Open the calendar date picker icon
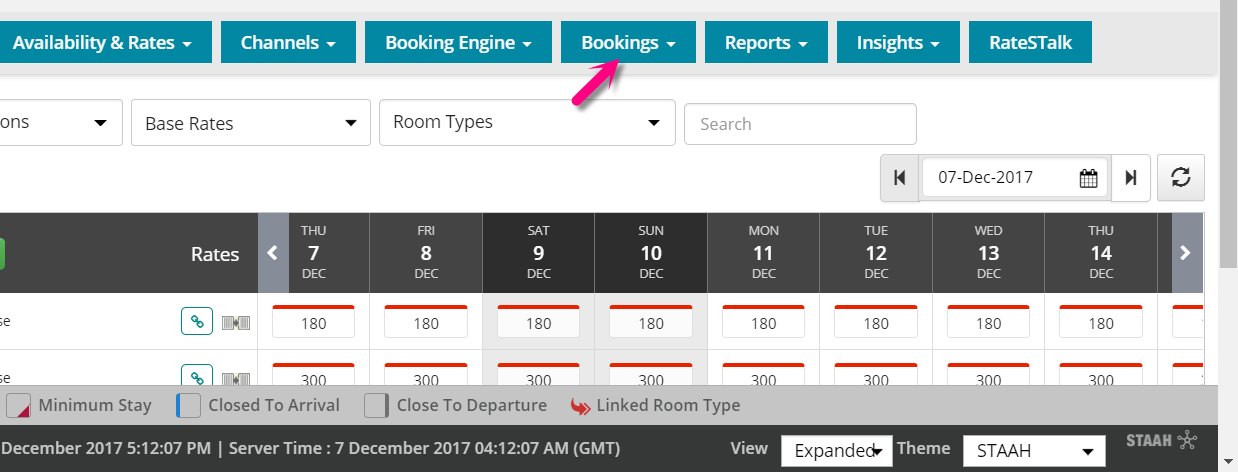 pos(1089,178)
